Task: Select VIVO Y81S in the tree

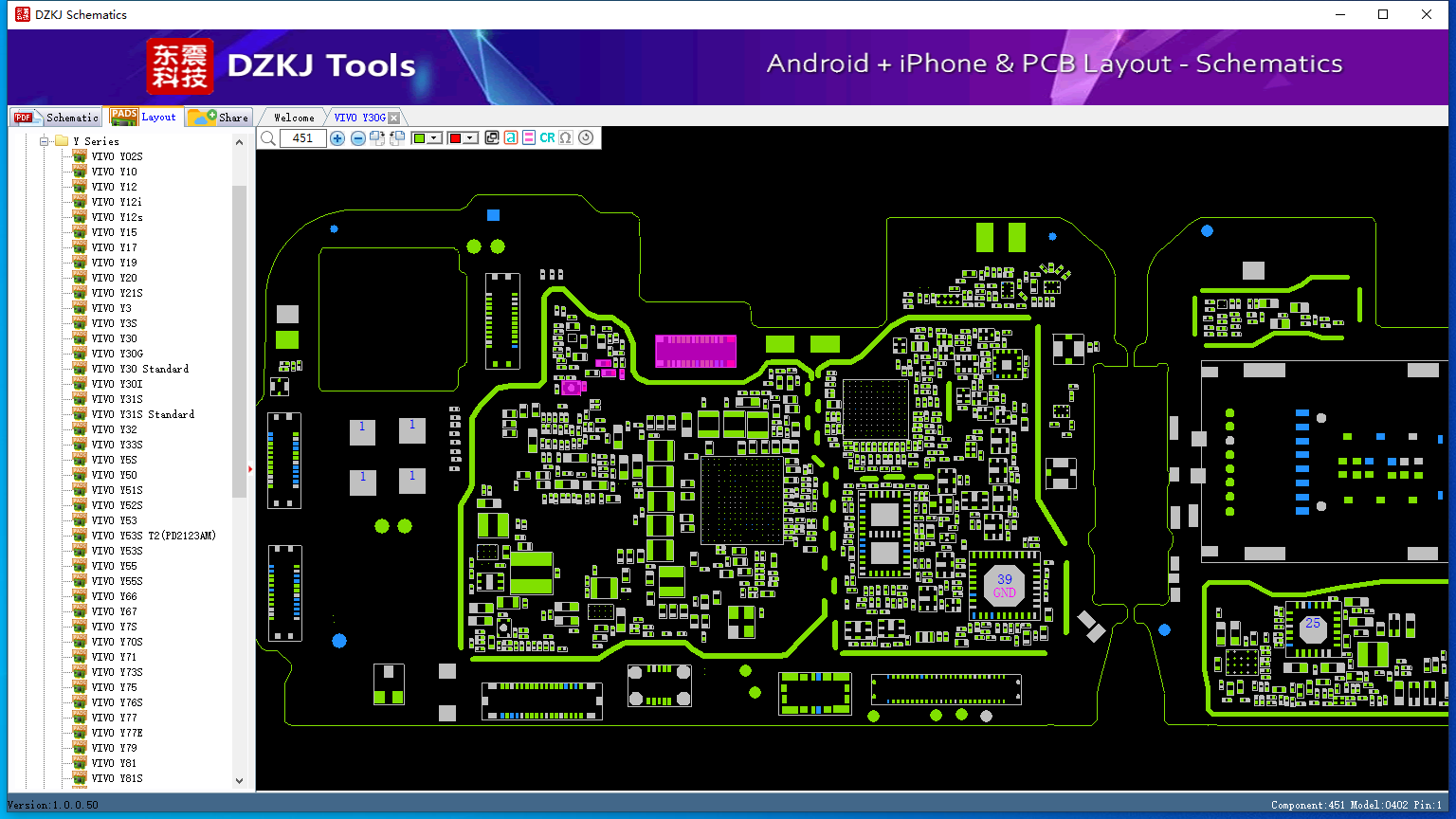Action: pos(117,778)
